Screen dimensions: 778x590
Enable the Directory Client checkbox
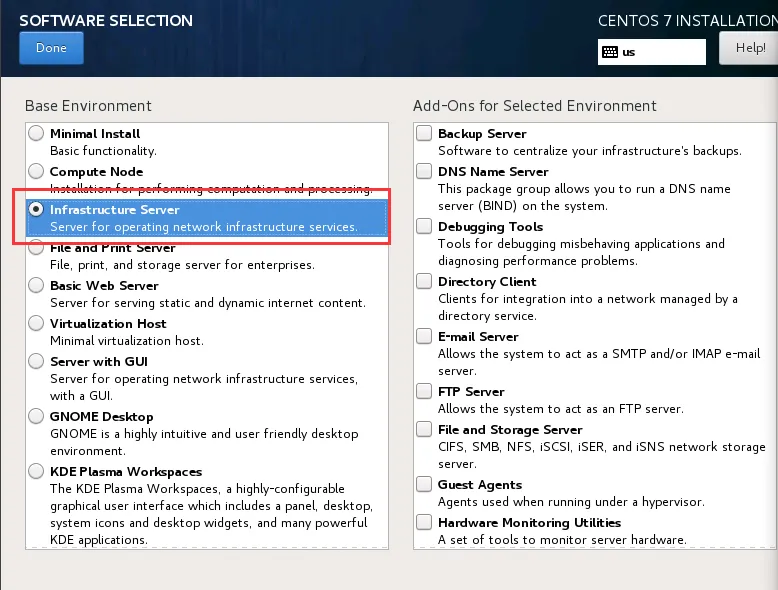424,281
